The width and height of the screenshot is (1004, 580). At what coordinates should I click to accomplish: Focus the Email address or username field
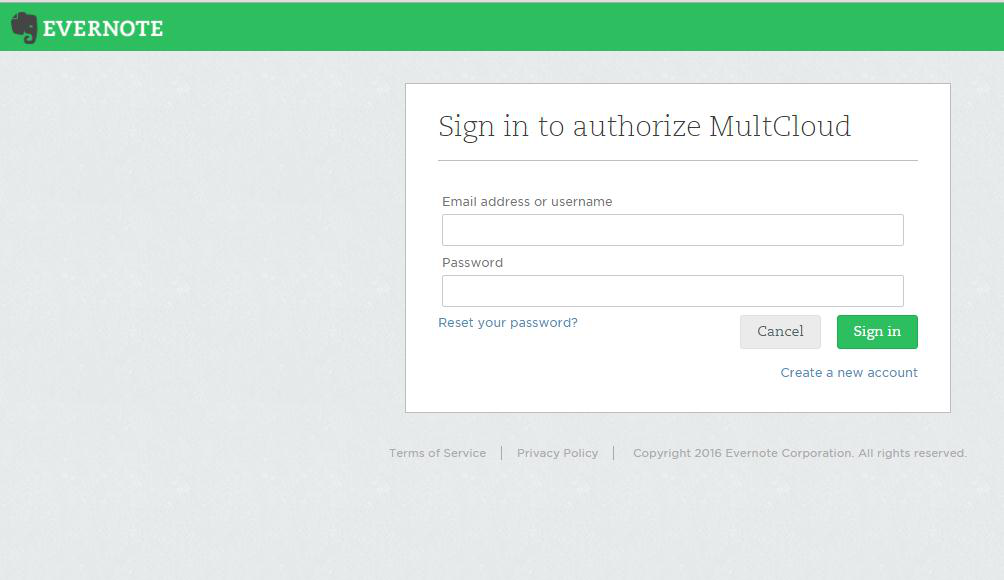pos(672,230)
